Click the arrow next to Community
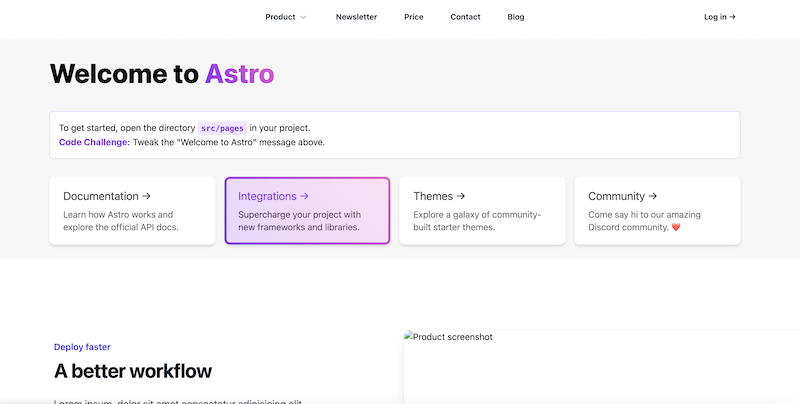 [x=653, y=196]
